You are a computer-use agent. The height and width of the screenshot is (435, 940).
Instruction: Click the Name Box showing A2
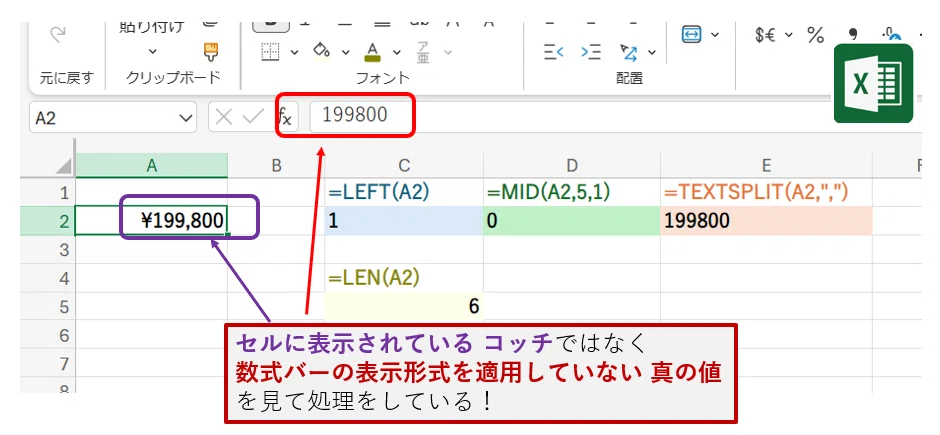click(x=113, y=117)
